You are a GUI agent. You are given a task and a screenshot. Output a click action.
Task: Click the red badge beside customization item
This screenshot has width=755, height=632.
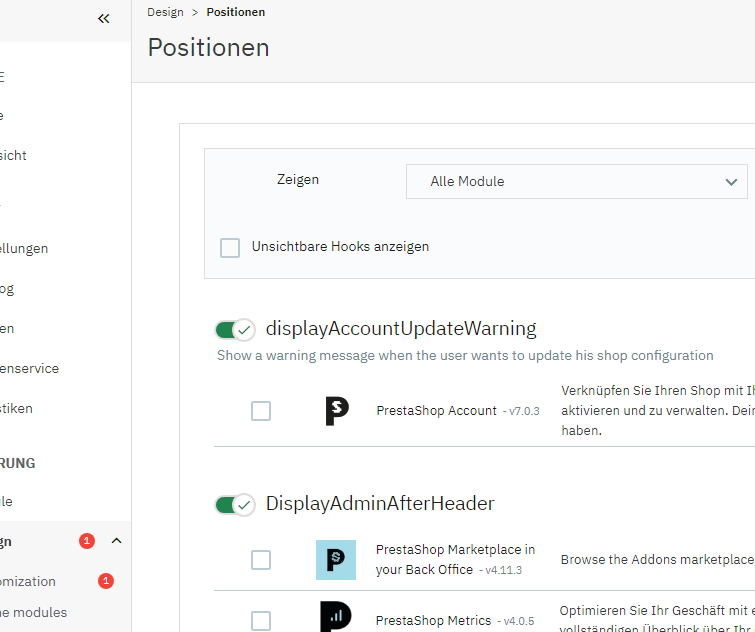pyautogui.click(x=106, y=581)
